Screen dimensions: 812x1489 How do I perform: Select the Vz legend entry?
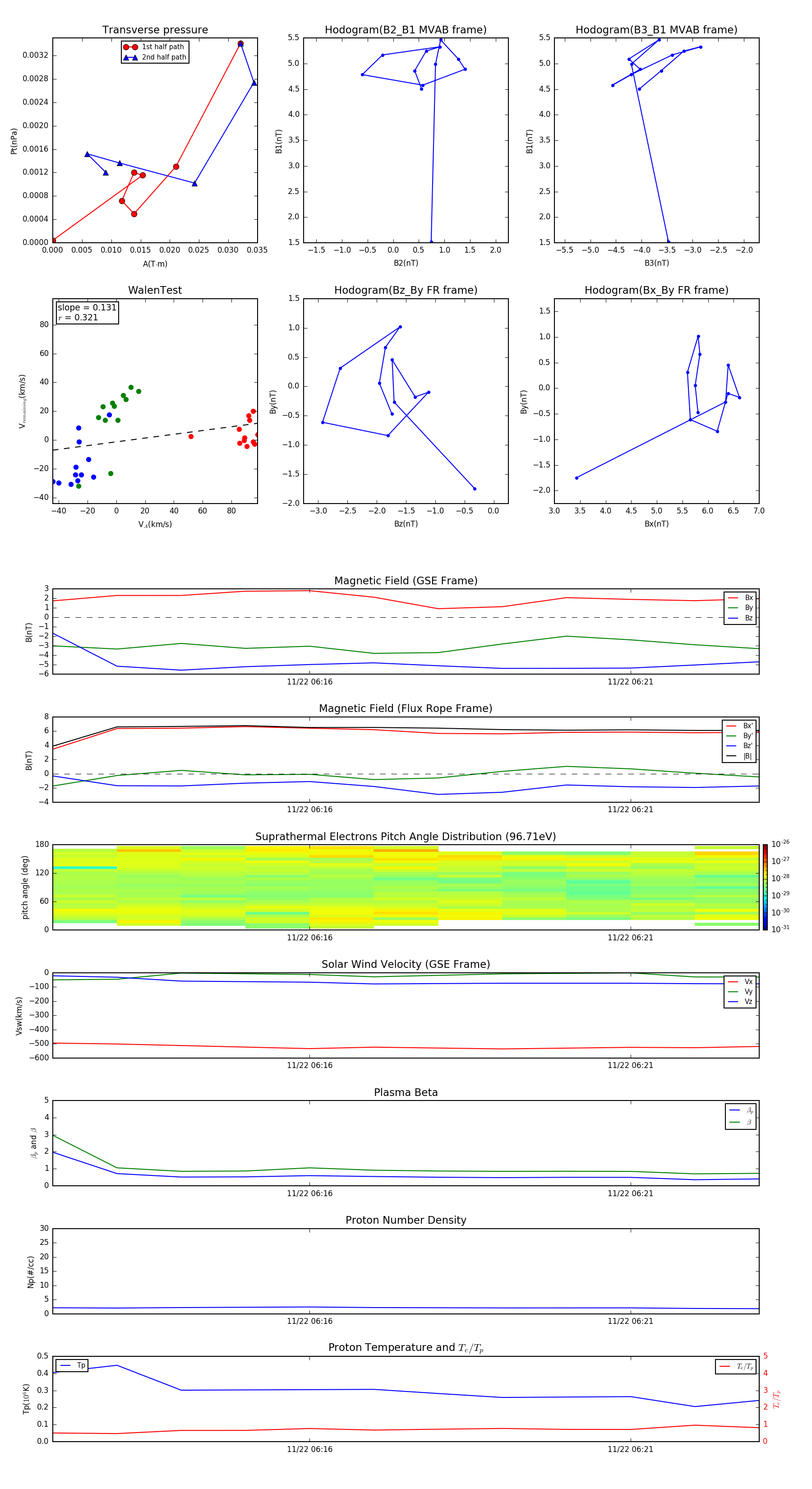coord(740,1002)
